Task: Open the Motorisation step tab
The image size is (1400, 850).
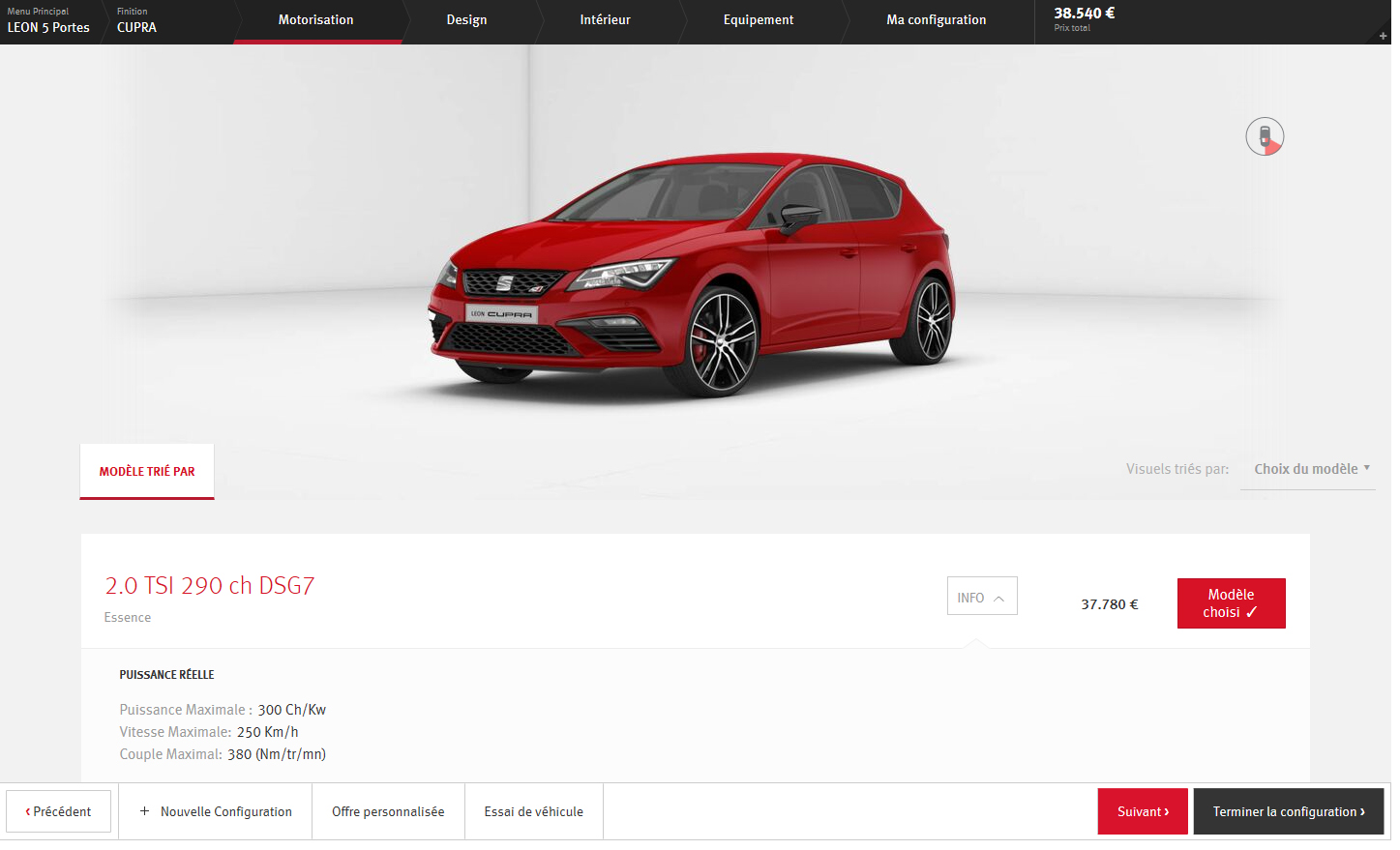Action: [315, 20]
